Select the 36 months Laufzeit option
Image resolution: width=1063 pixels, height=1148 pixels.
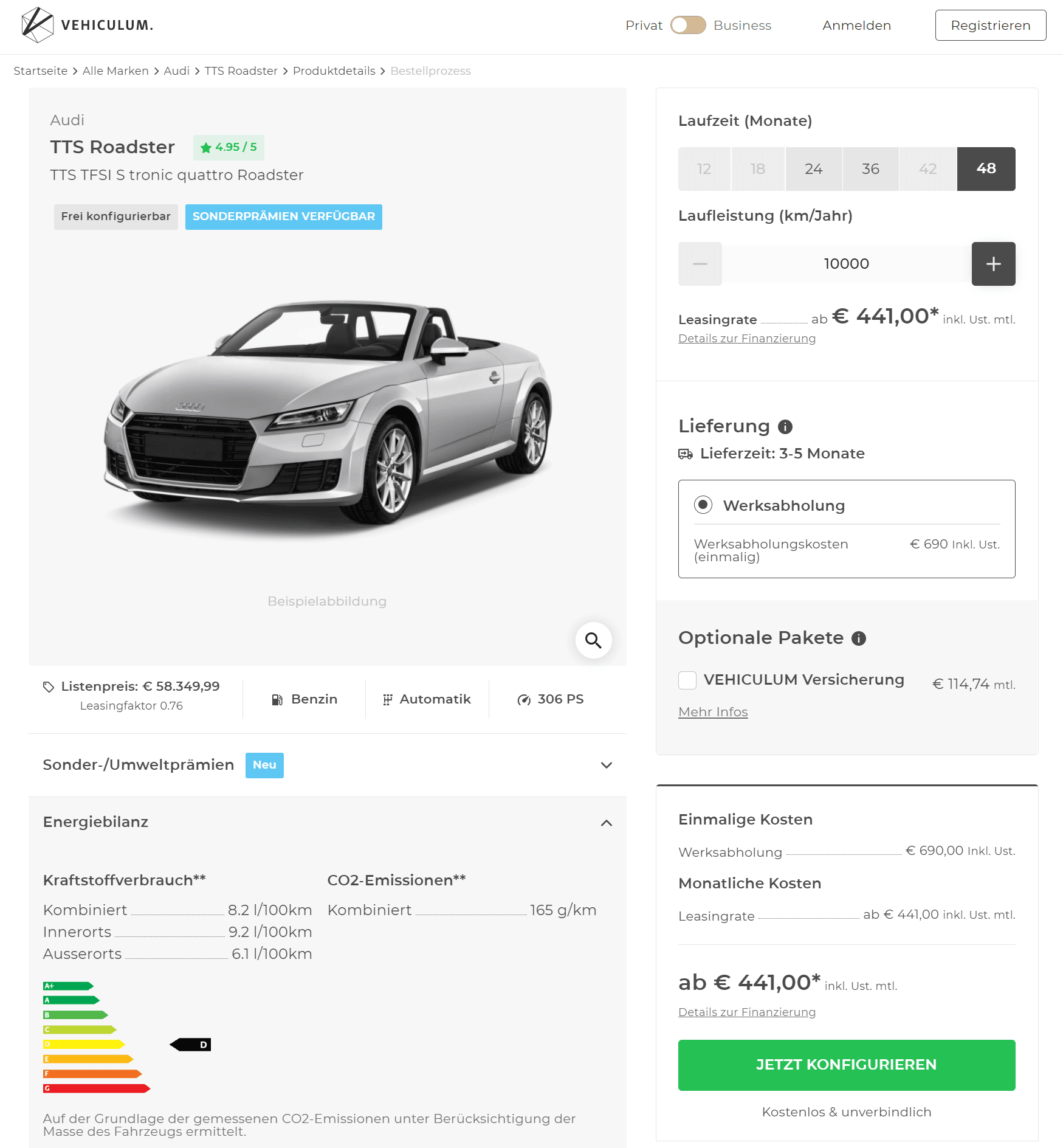[870, 169]
